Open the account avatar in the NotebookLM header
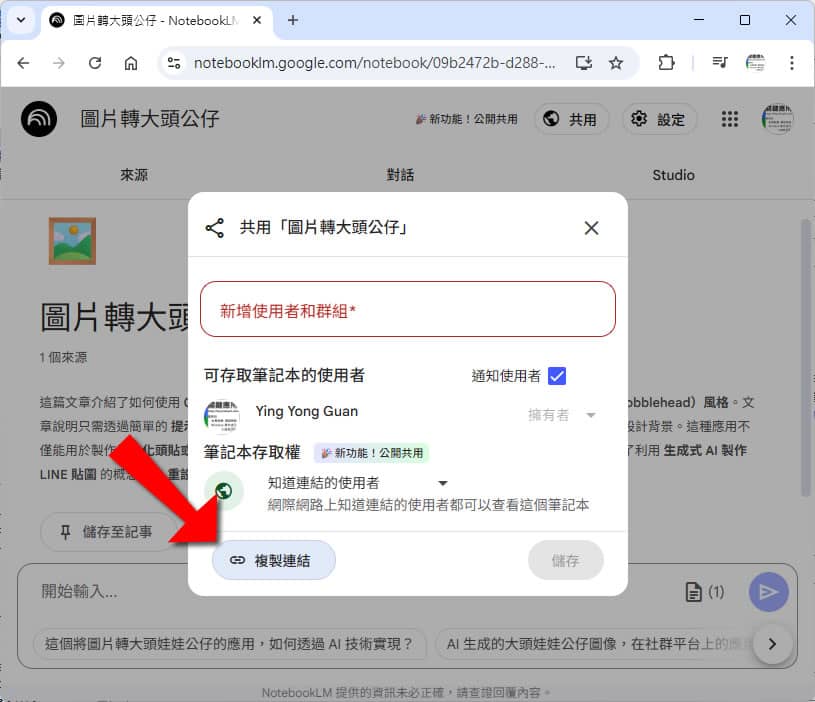Screen dimensions: 815x702 (x=777, y=119)
